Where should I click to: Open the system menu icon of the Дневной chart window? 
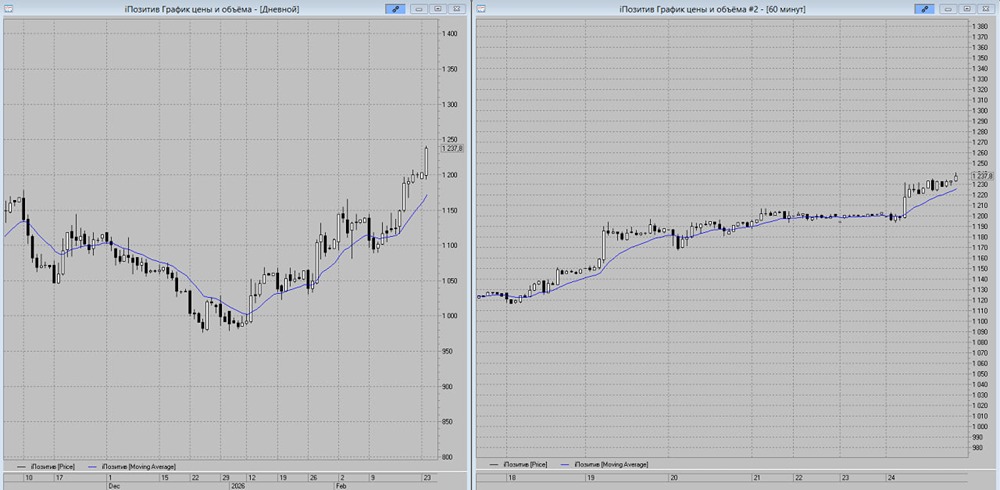(8, 9)
